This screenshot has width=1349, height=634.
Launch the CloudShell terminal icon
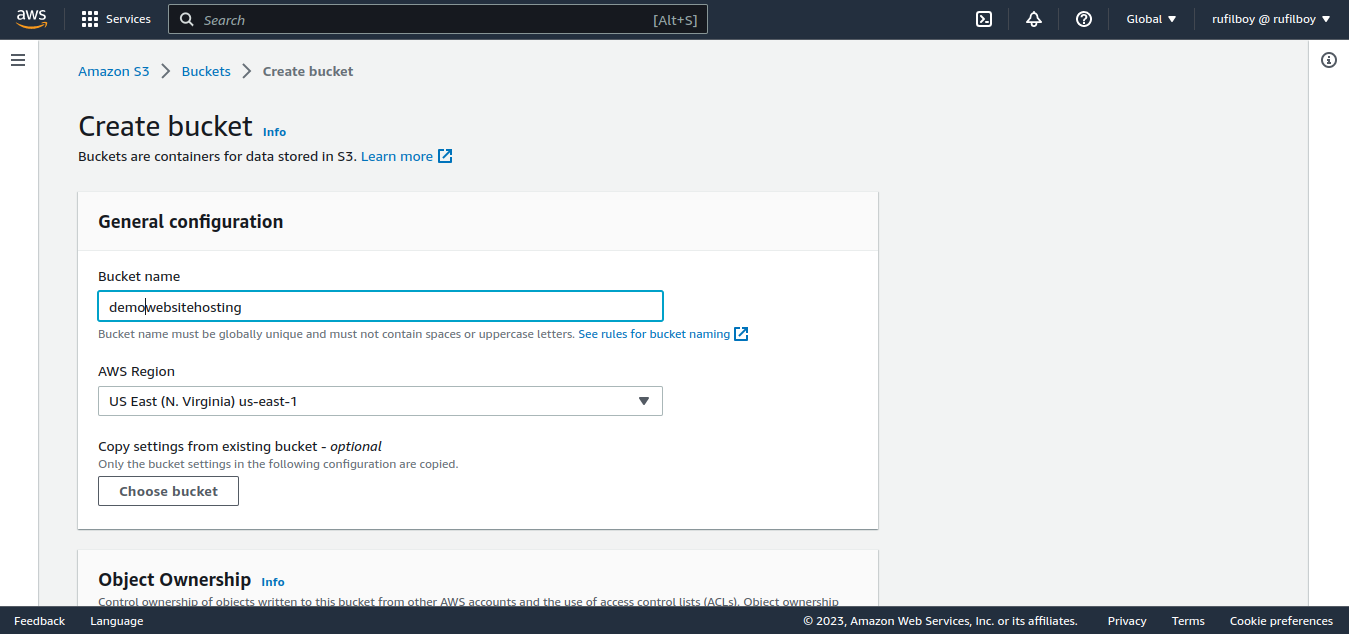pyautogui.click(x=984, y=19)
